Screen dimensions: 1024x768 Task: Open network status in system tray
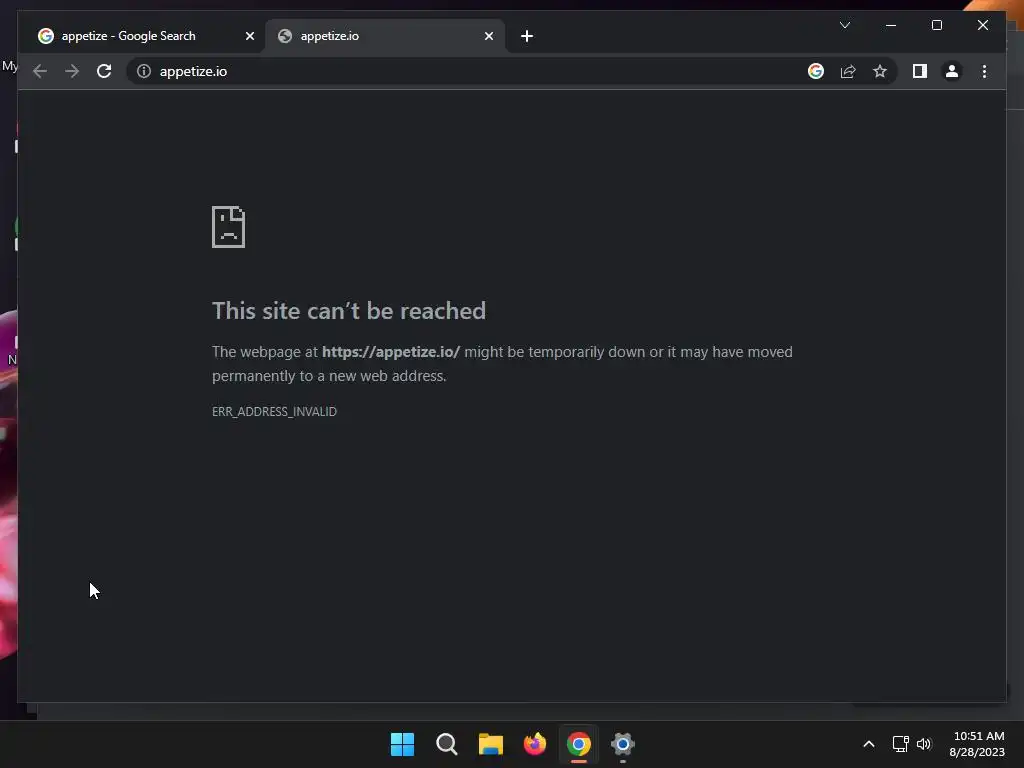coord(901,744)
